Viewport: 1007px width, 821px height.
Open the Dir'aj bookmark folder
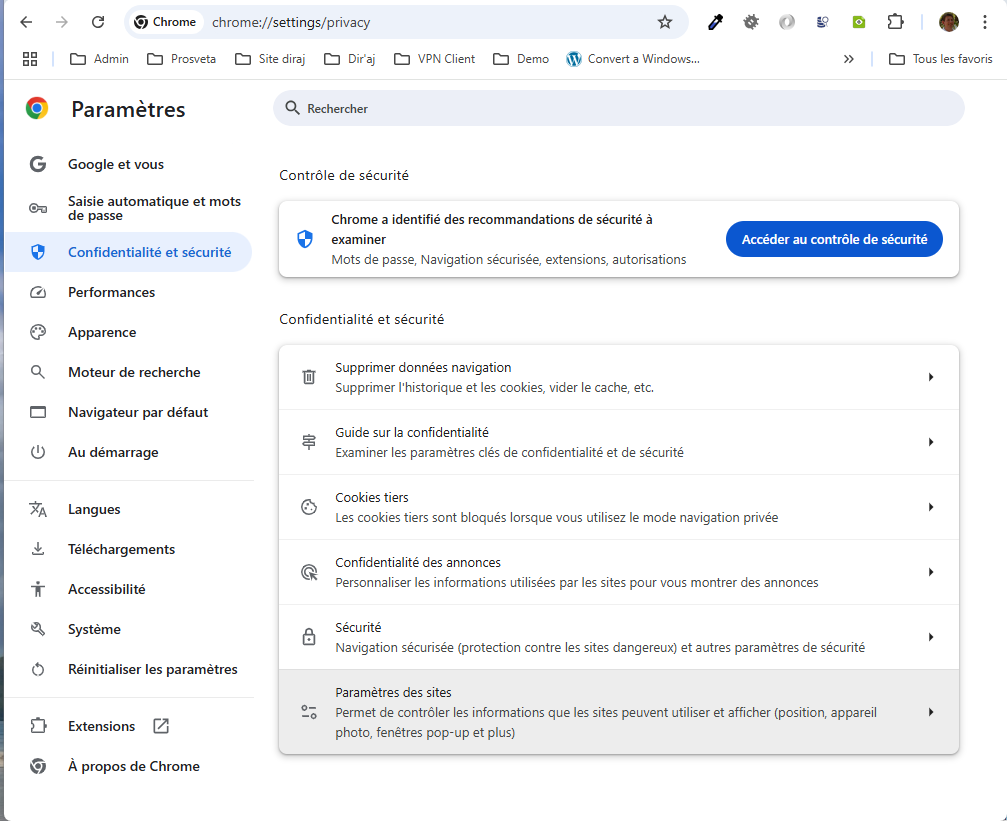click(x=349, y=59)
